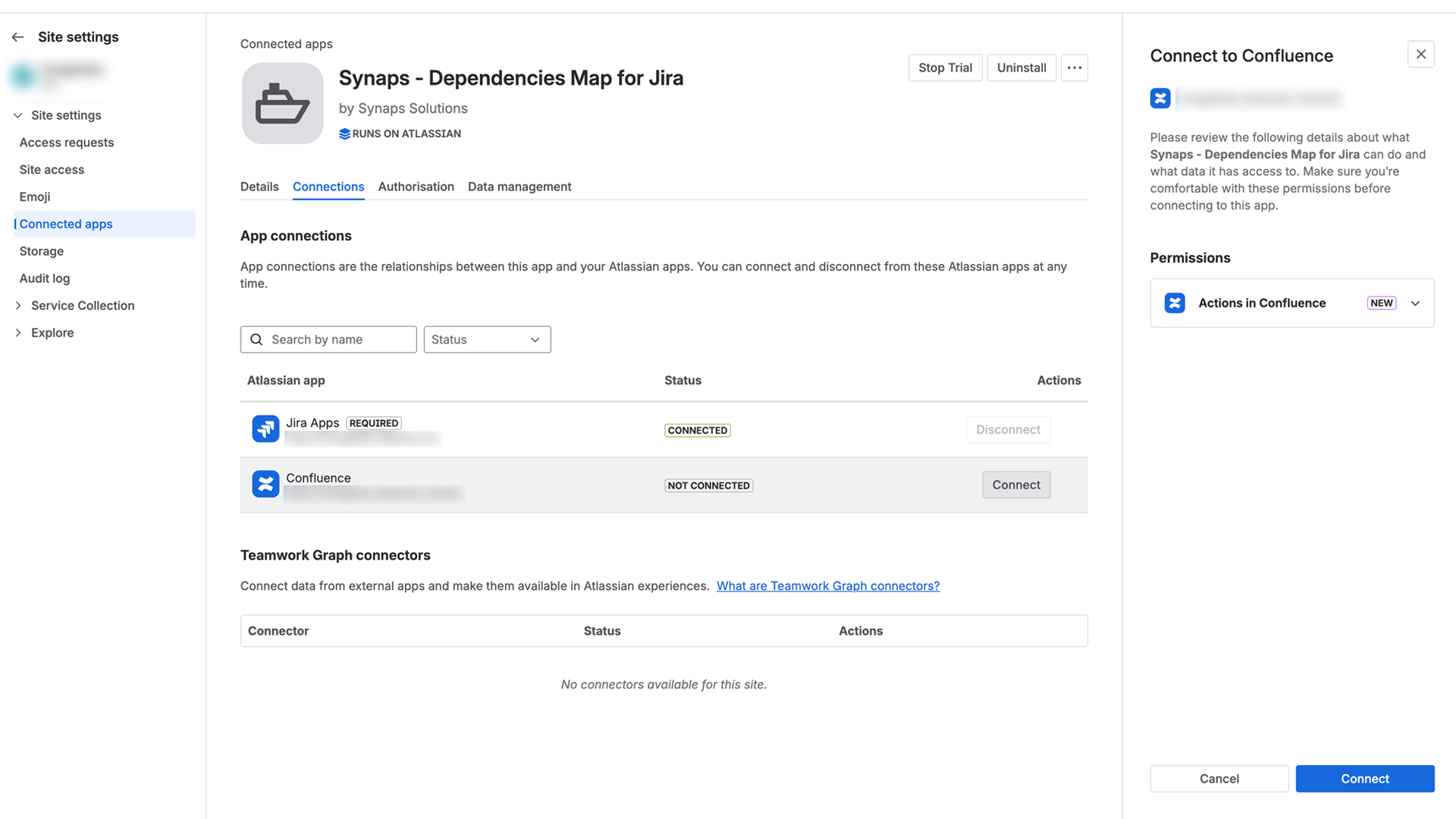1456x819 pixels.
Task: Click the blue Connect button in panel
Action: coord(1364,779)
